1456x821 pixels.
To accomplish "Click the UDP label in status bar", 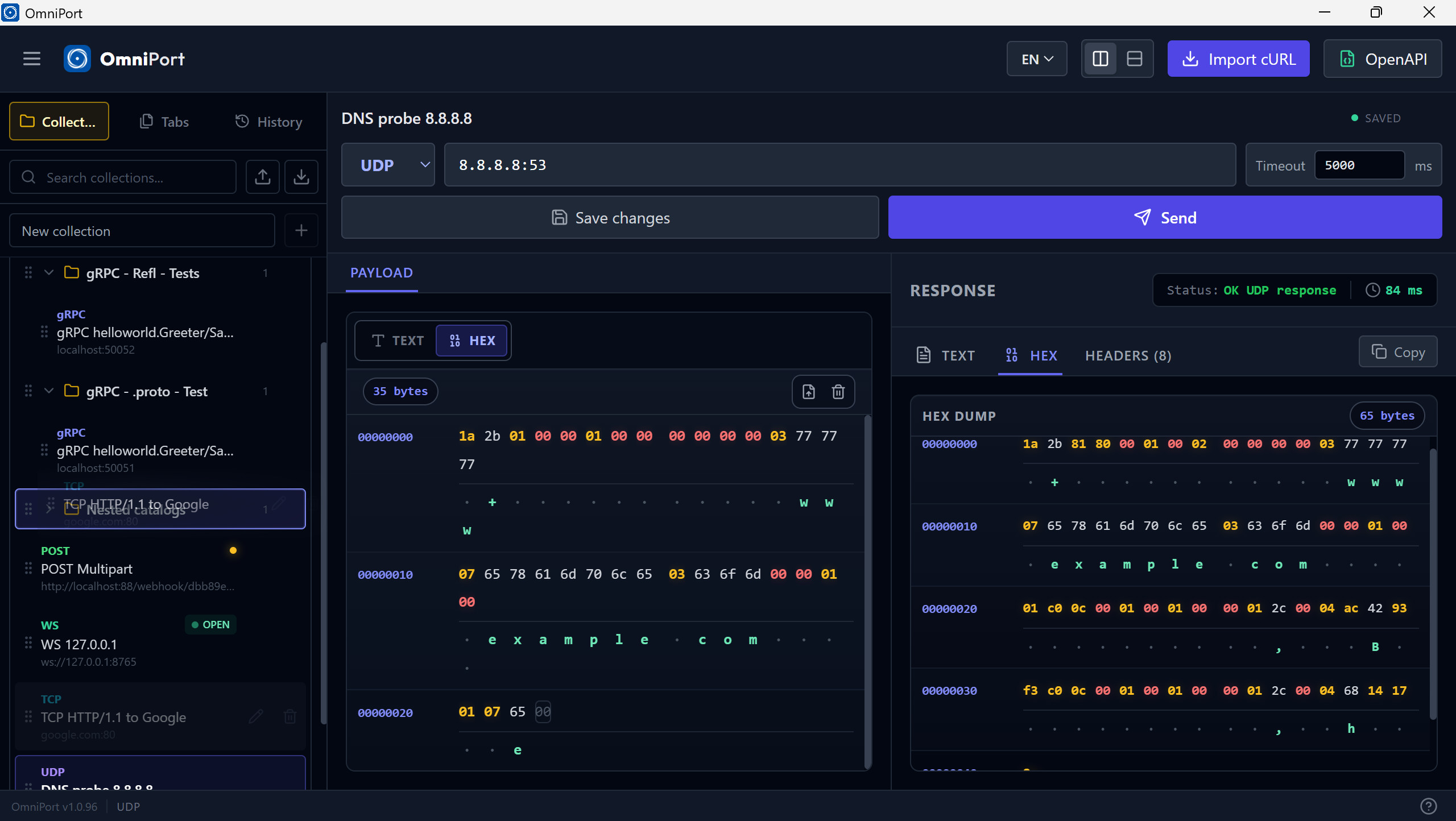I will pos(128,806).
